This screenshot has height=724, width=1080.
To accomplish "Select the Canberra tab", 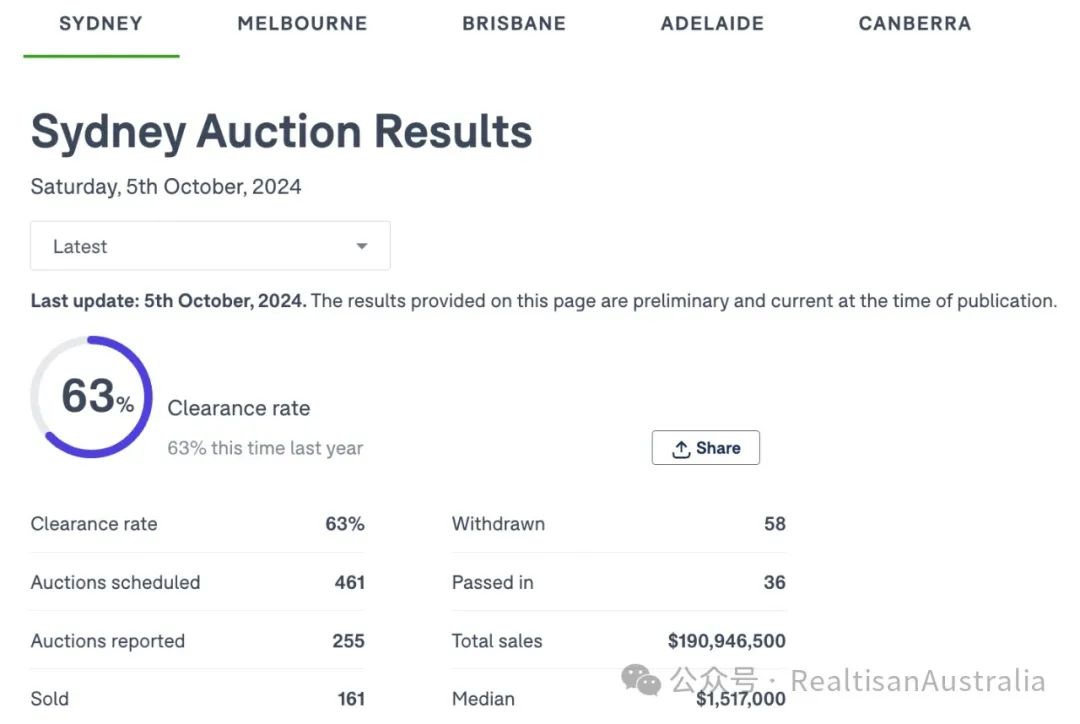I will click(914, 23).
